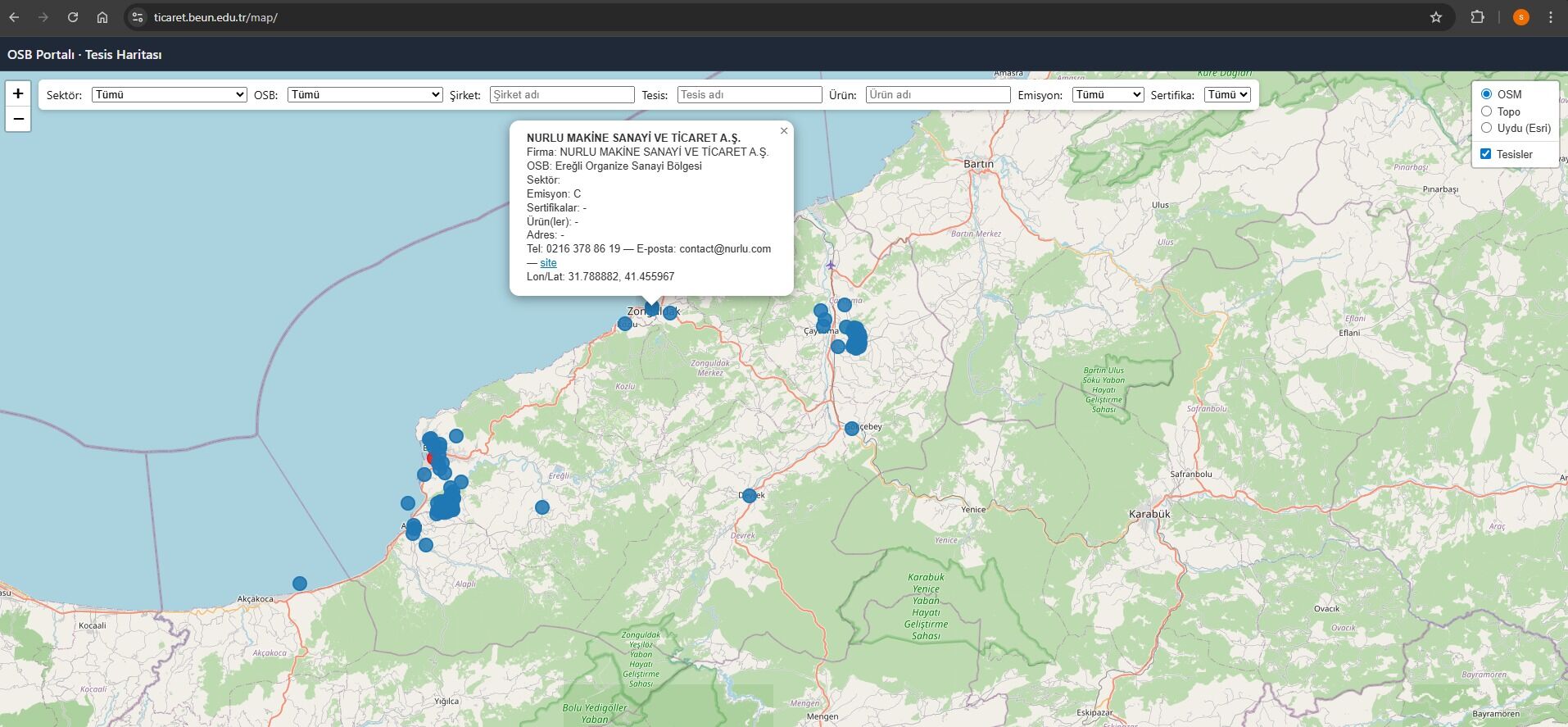Click the Şirket adı search field

(x=562, y=95)
